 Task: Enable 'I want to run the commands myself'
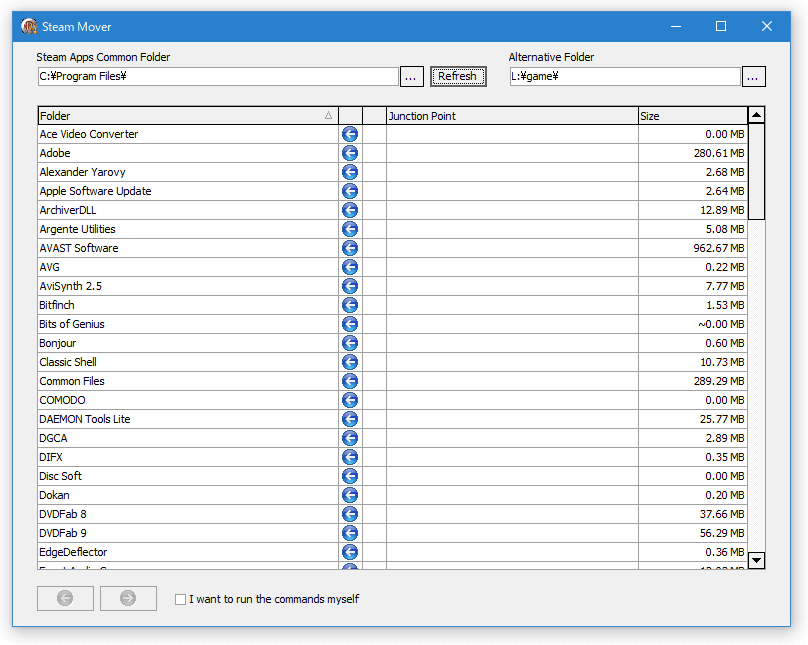coord(180,600)
